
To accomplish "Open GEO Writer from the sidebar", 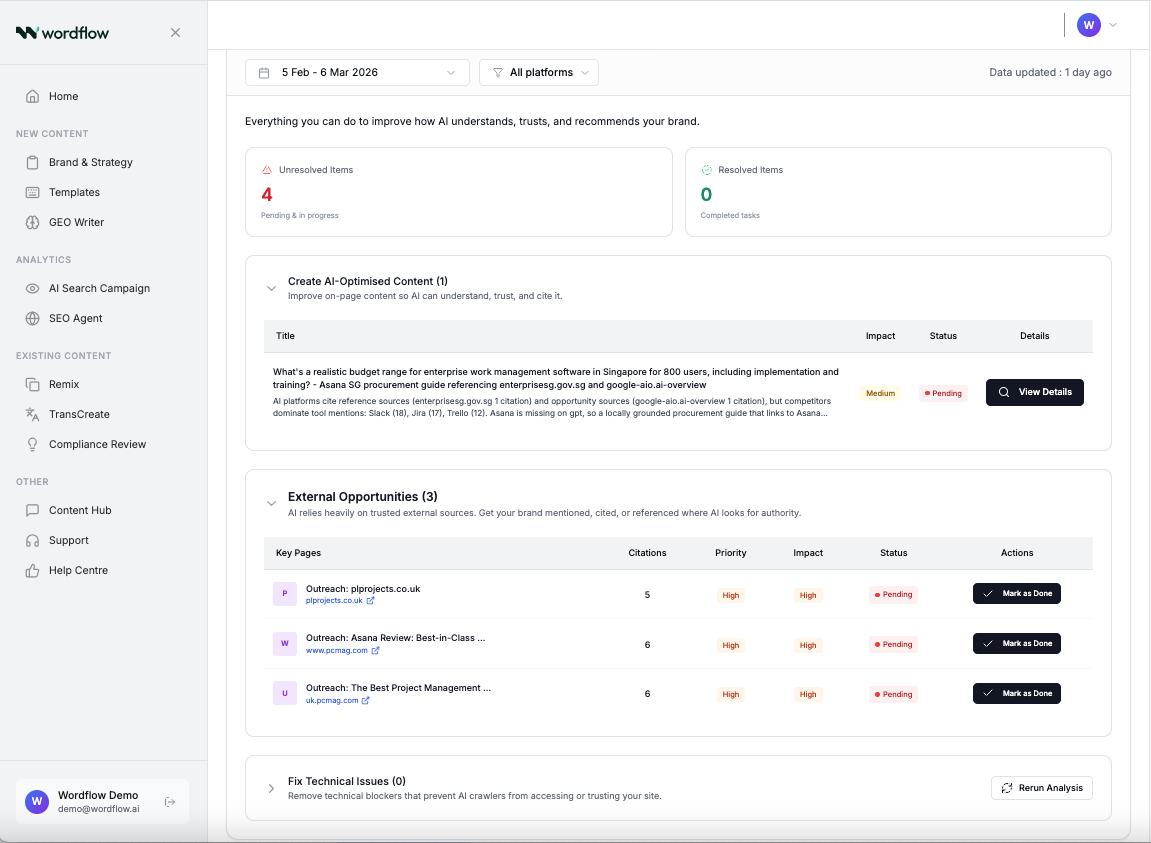I will [76, 222].
